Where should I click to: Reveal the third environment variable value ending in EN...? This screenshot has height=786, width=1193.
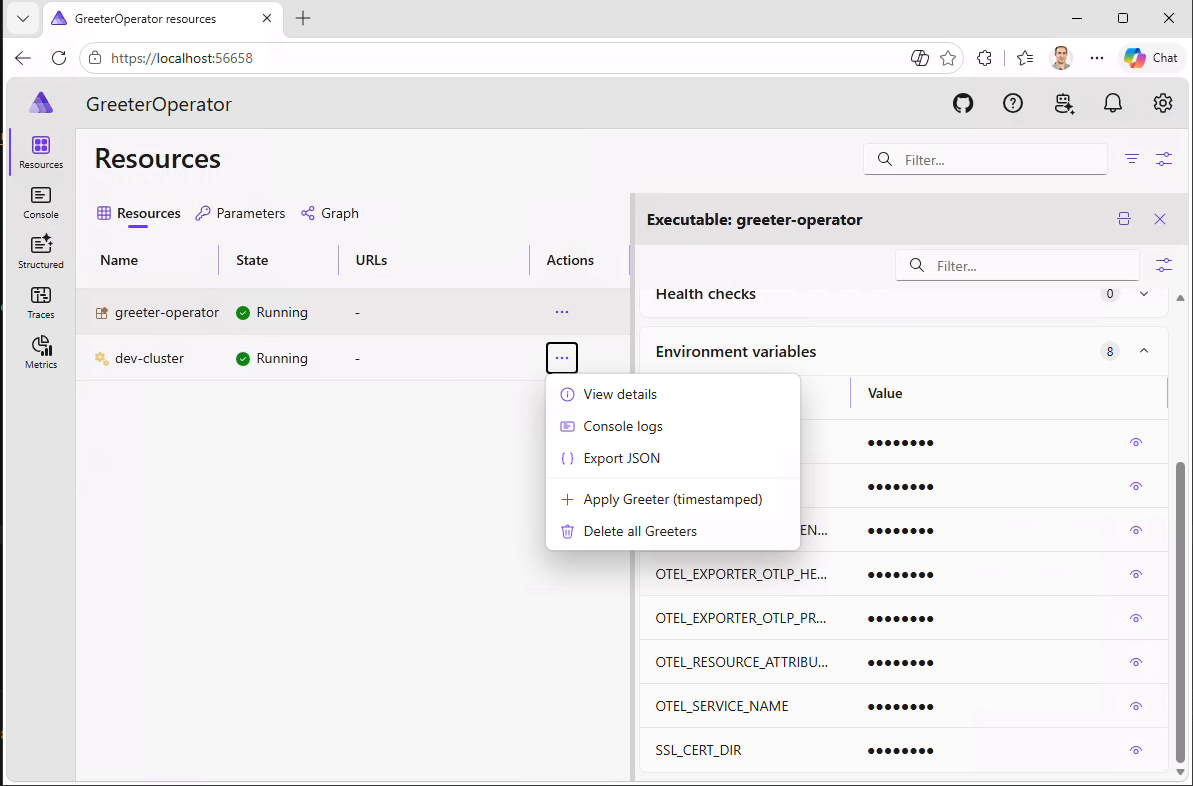pos(1136,530)
